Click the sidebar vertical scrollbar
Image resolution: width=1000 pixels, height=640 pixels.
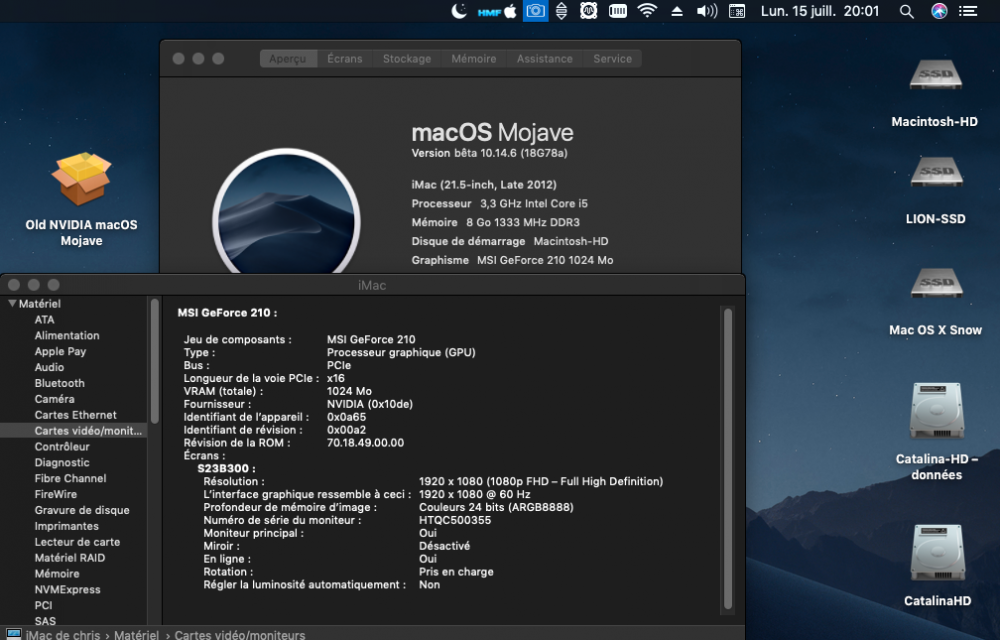(154, 361)
